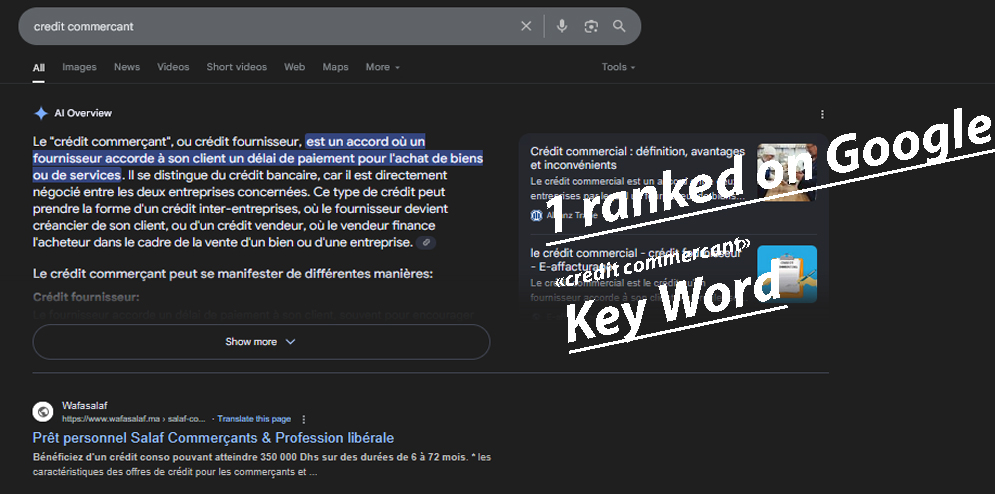Viewport: 995px width, 494px height.
Task: Open the Maps tab
Action: click(x=335, y=67)
